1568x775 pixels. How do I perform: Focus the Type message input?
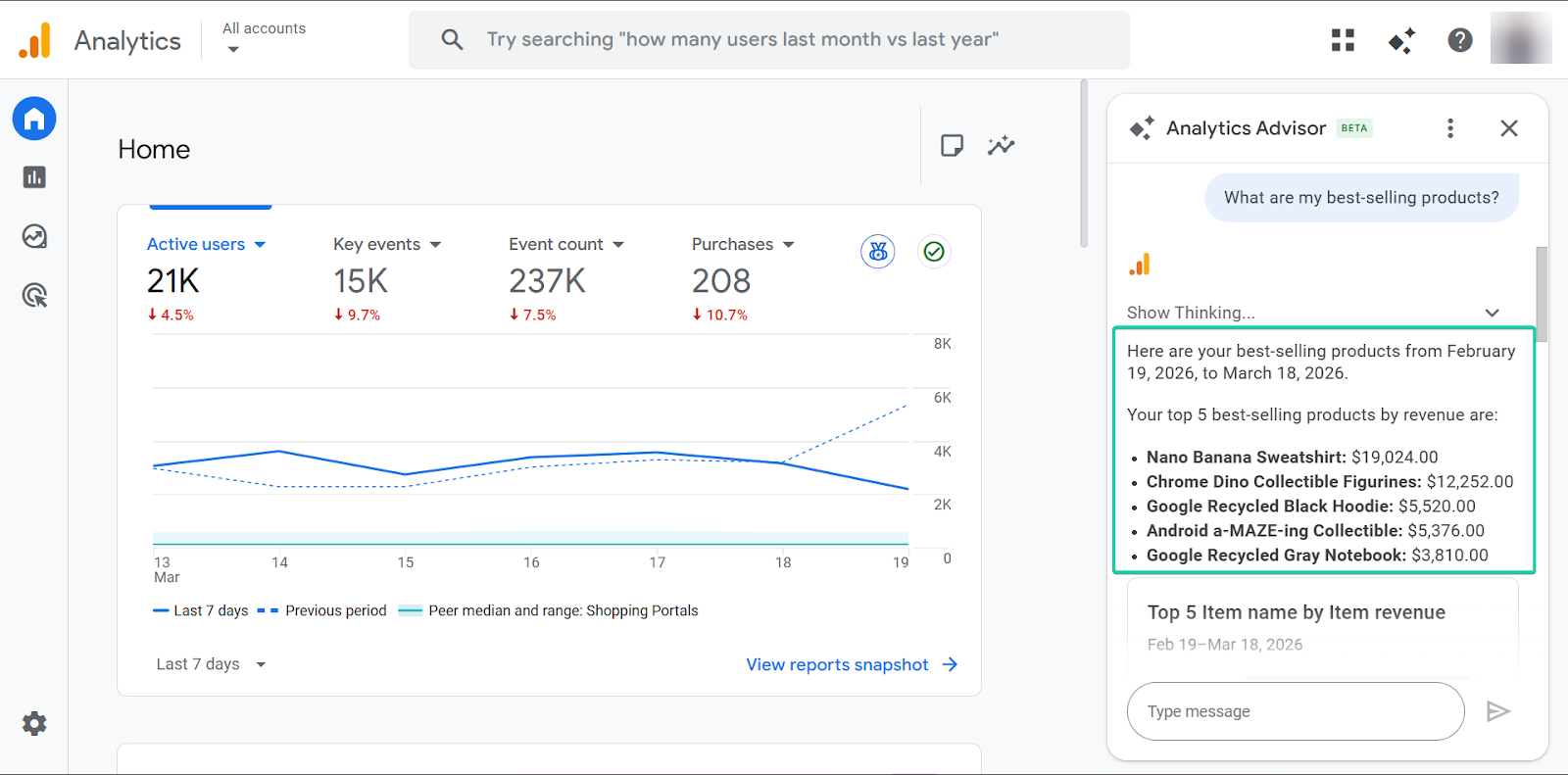pos(1296,711)
